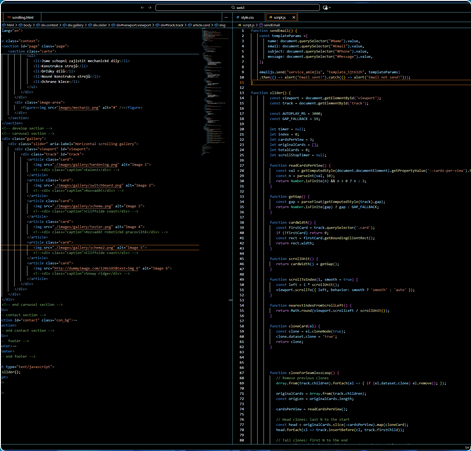Switch to the style.css tab
This screenshot has width=471, height=451.
pyautogui.click(x=247, y=17)
